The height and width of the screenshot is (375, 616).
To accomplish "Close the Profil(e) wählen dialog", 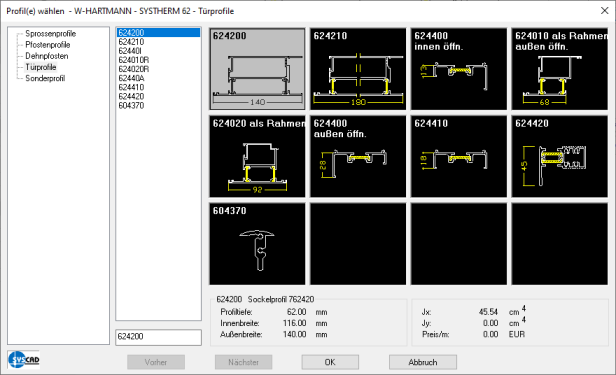I will tap(605, 11).
